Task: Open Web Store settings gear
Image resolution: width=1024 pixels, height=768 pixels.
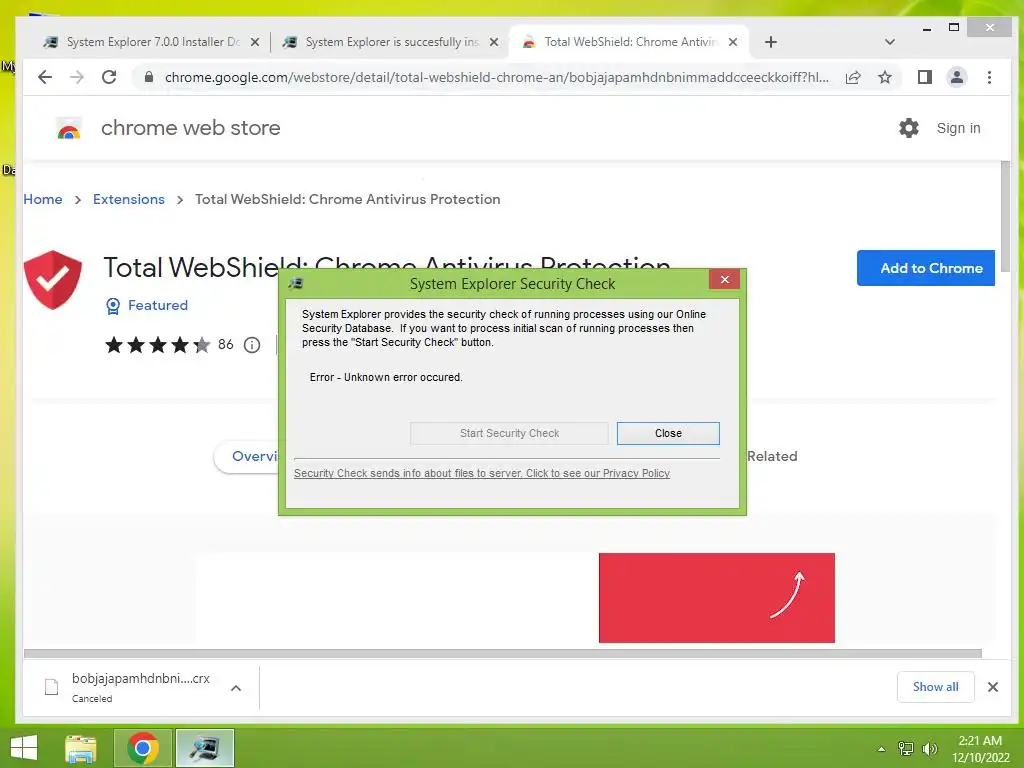Action: (x=908, y=128)
